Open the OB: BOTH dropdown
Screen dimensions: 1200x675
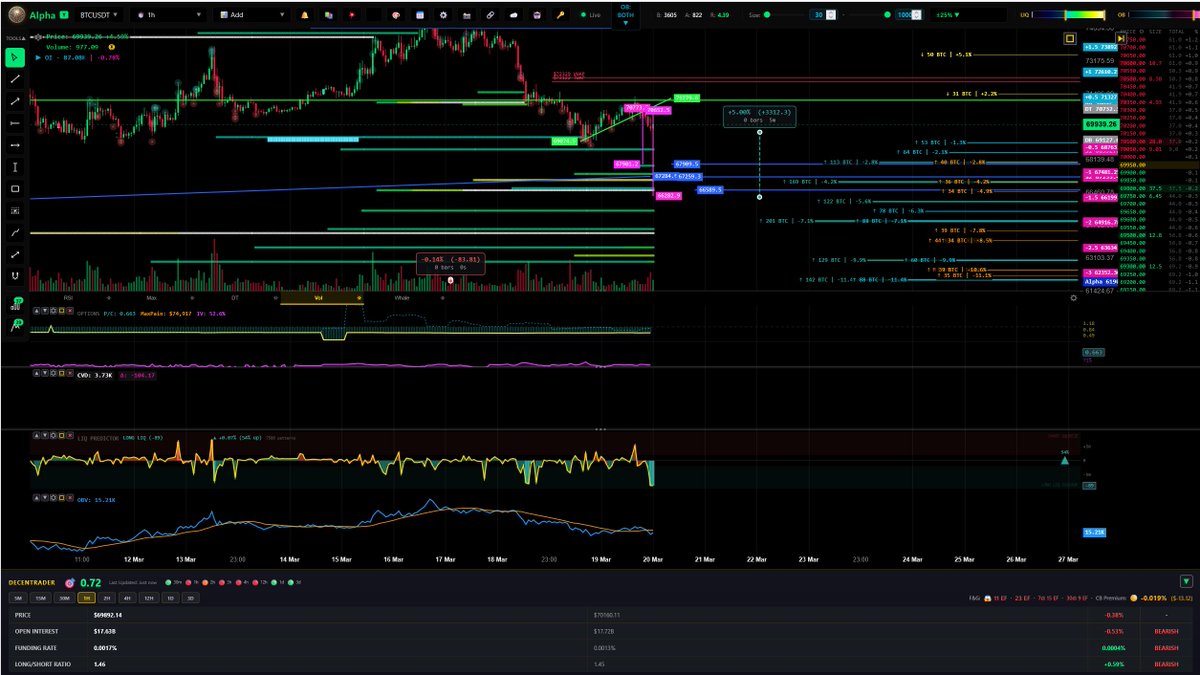click(x=625, y=16)
